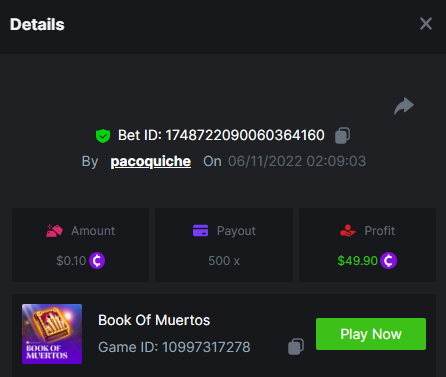Select the Bet ID number text
The height and width of the screenshot is (377, 446).
245,135
